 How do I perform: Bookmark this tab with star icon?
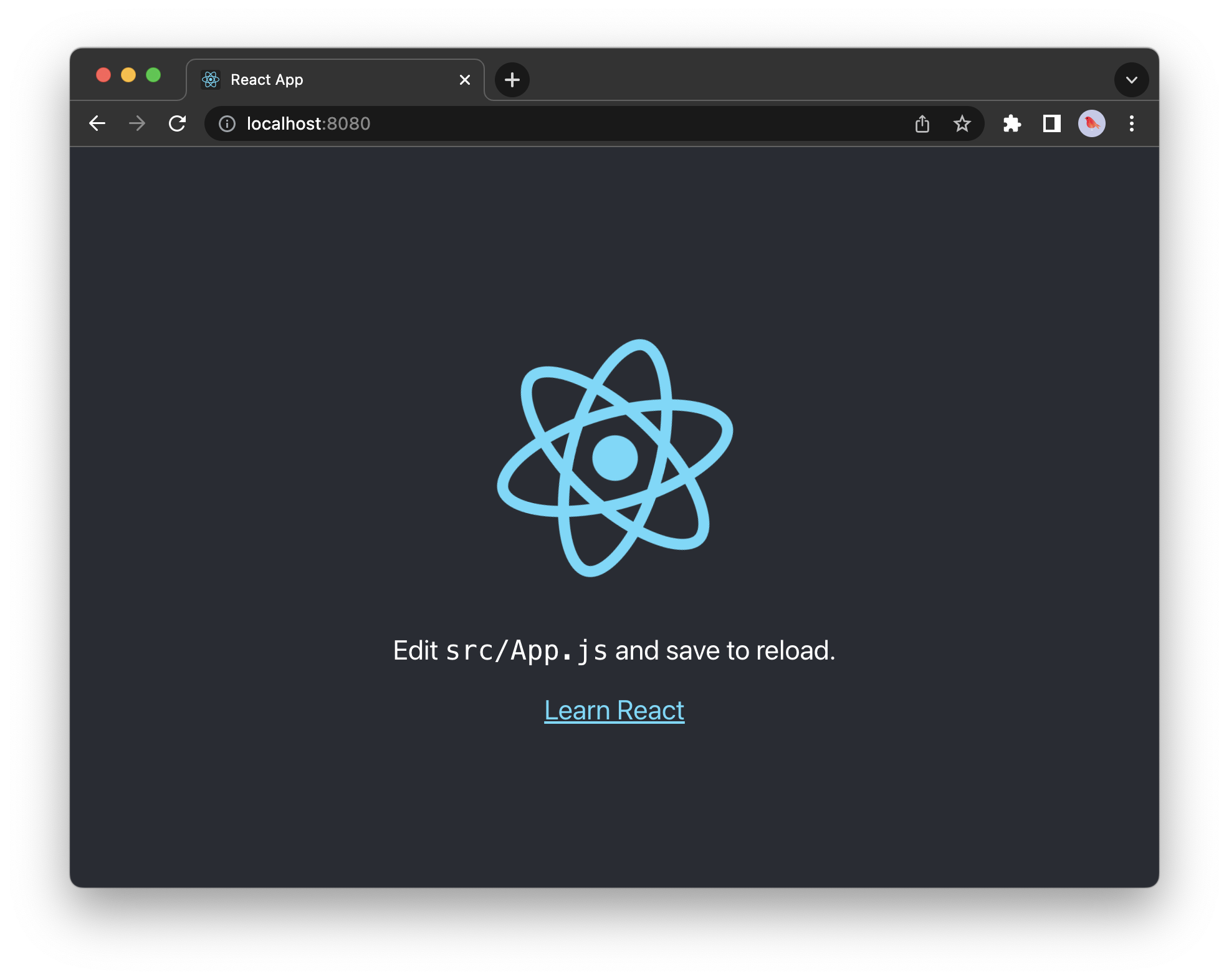coord(962,123)
